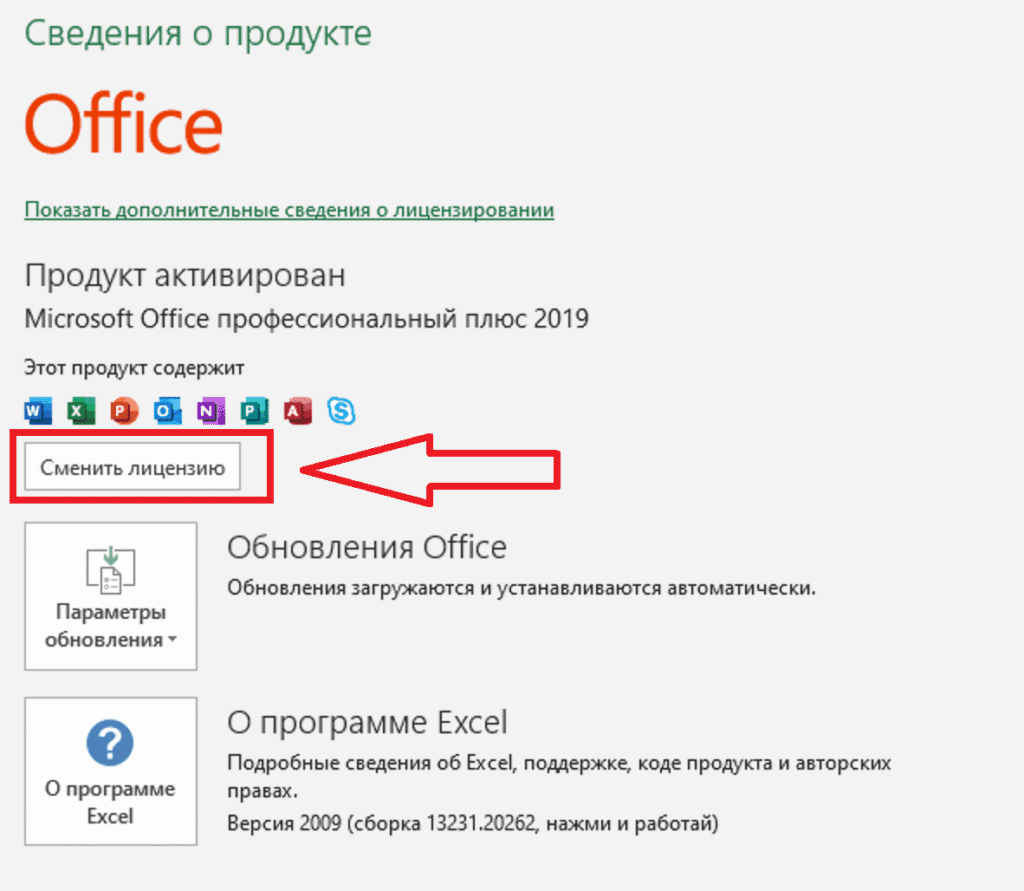Click the Publisher app icon
The height and width of the screenshot is (891, 1024).
[x=254, y=411]
